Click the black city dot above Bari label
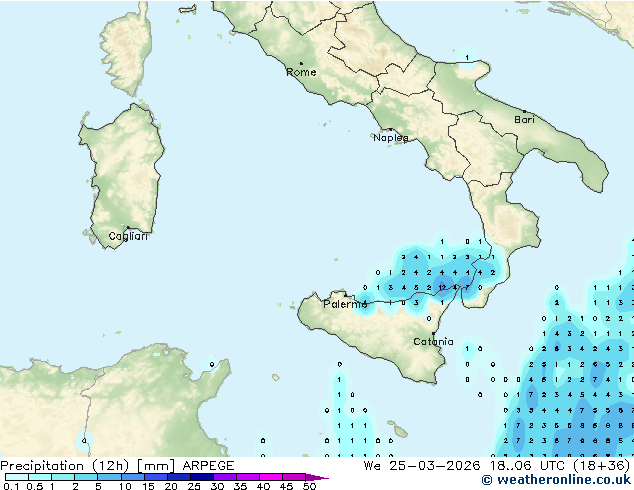Viewport: 634px width, 490px height. [x=524, y=111]
